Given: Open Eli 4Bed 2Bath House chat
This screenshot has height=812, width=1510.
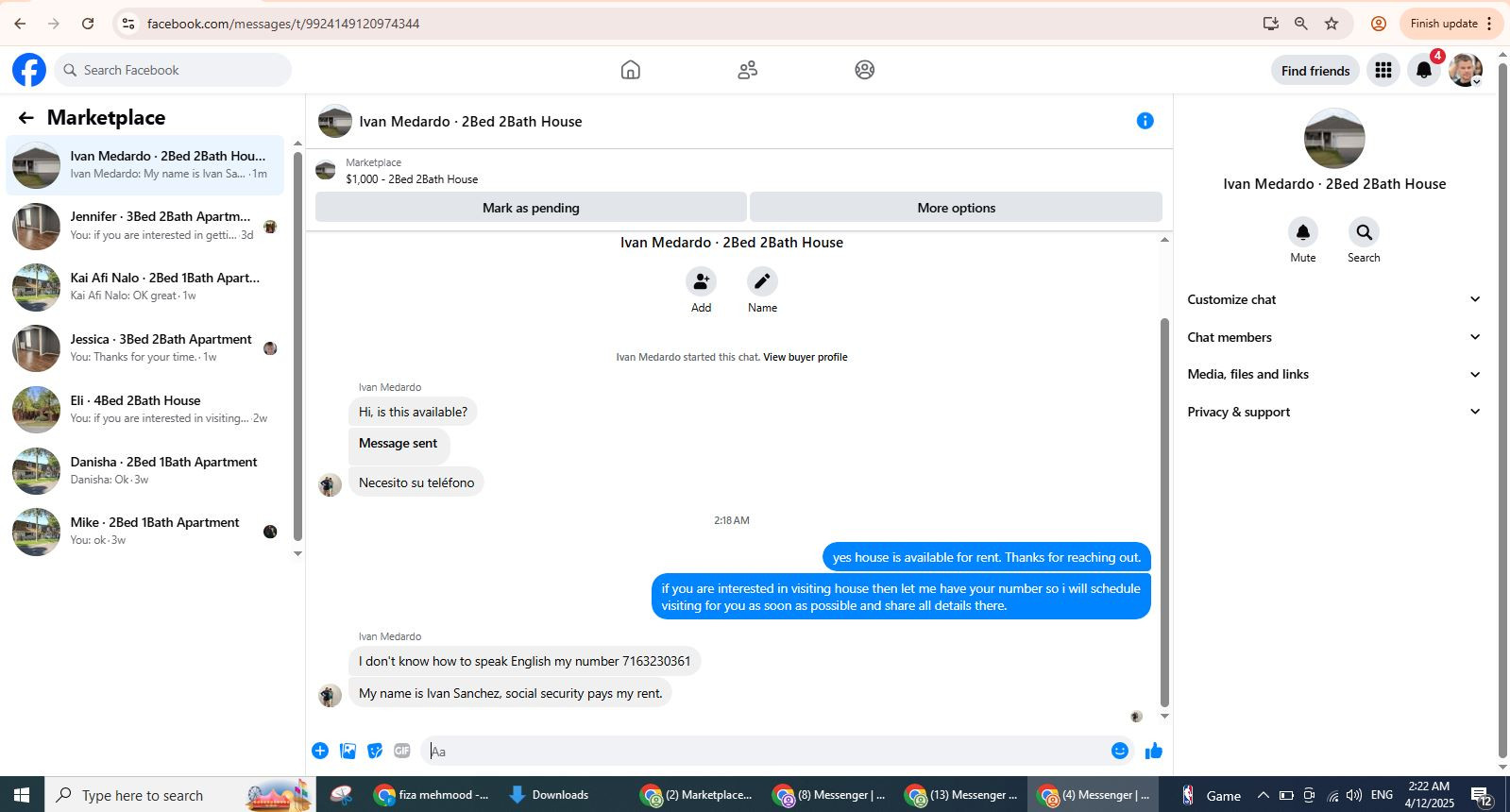Looking at the screenshot, I should point(145,410).
